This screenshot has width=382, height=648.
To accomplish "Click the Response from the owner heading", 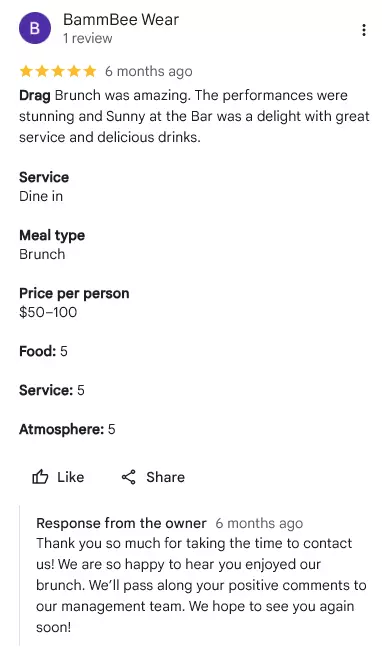I will pyautogui.click(x=121, y=523).
